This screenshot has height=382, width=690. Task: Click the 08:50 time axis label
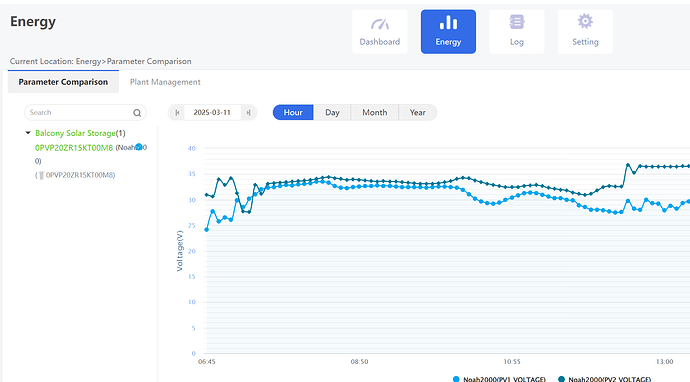360,362
